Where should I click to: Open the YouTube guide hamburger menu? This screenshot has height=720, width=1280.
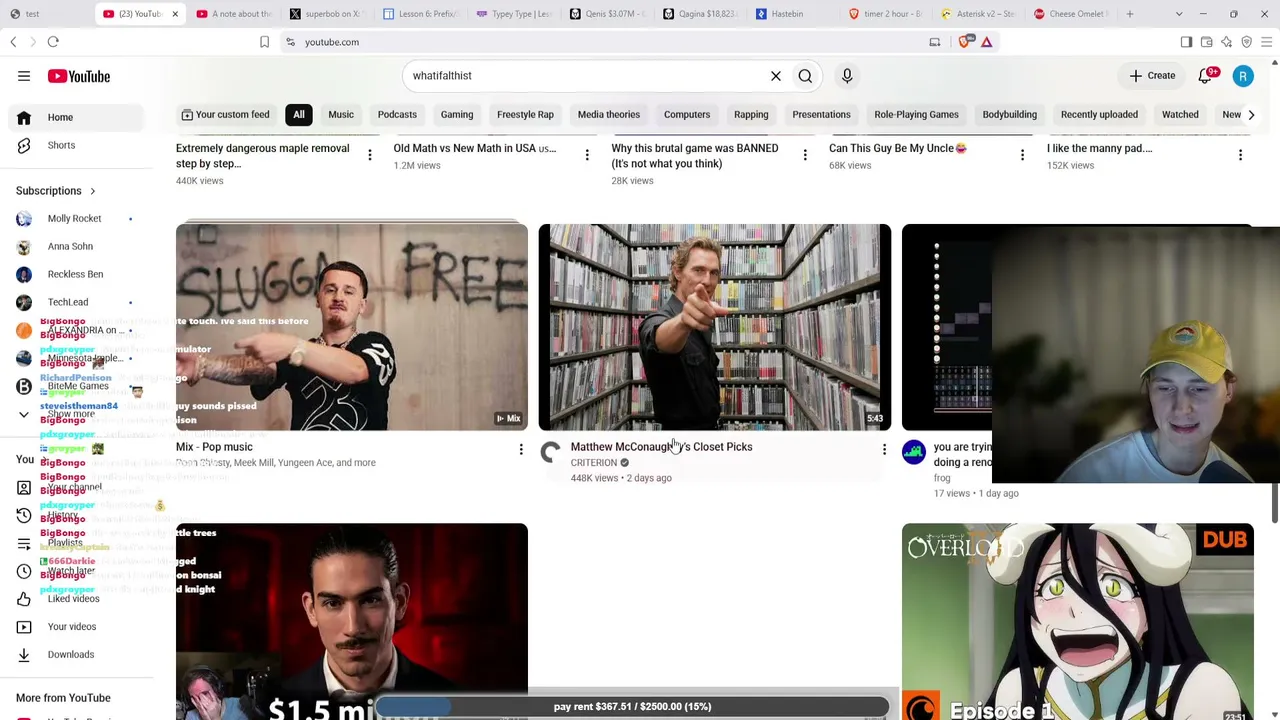click(24, 76)
